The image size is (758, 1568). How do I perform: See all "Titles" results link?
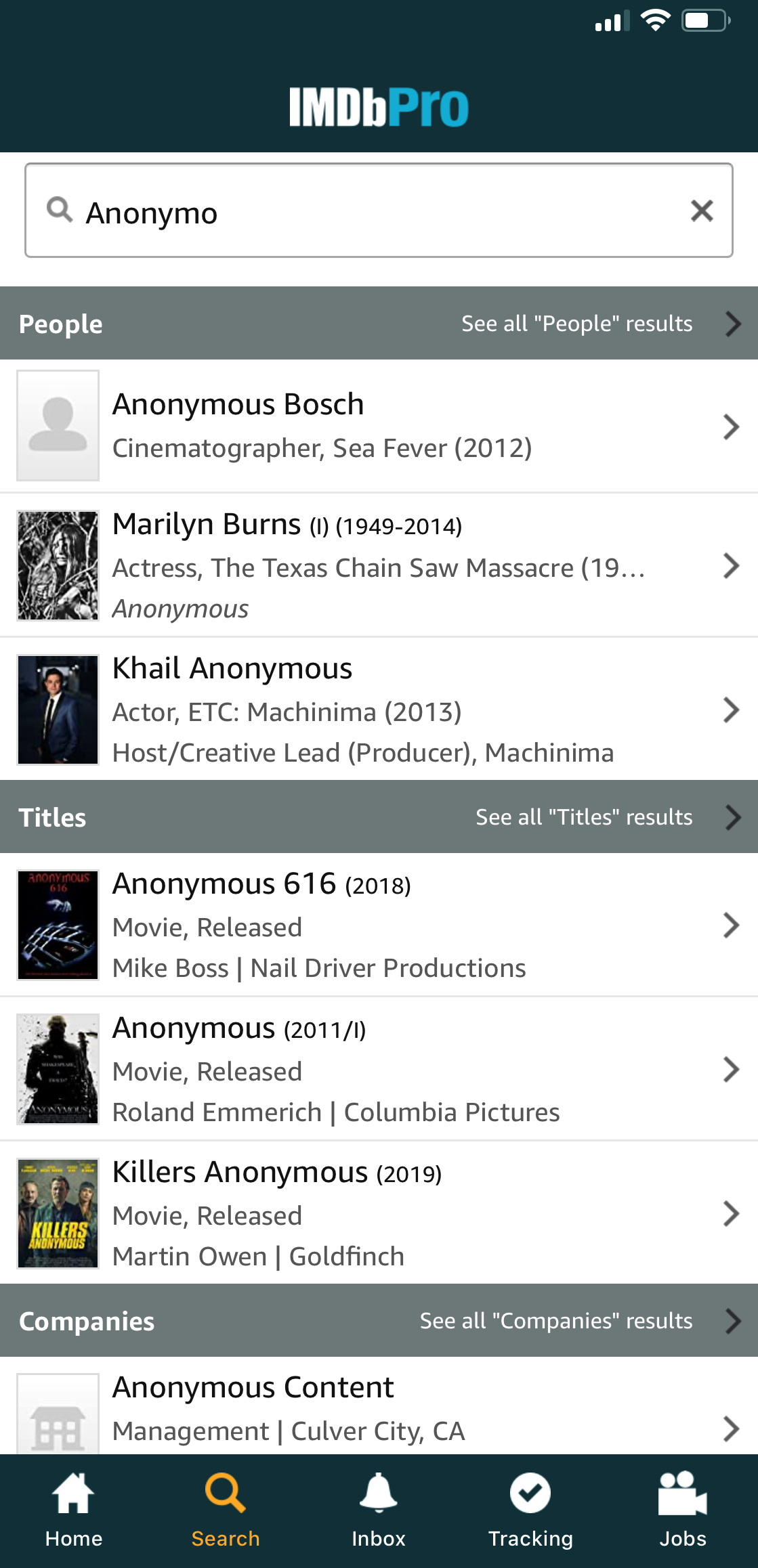tap(584, 817)
